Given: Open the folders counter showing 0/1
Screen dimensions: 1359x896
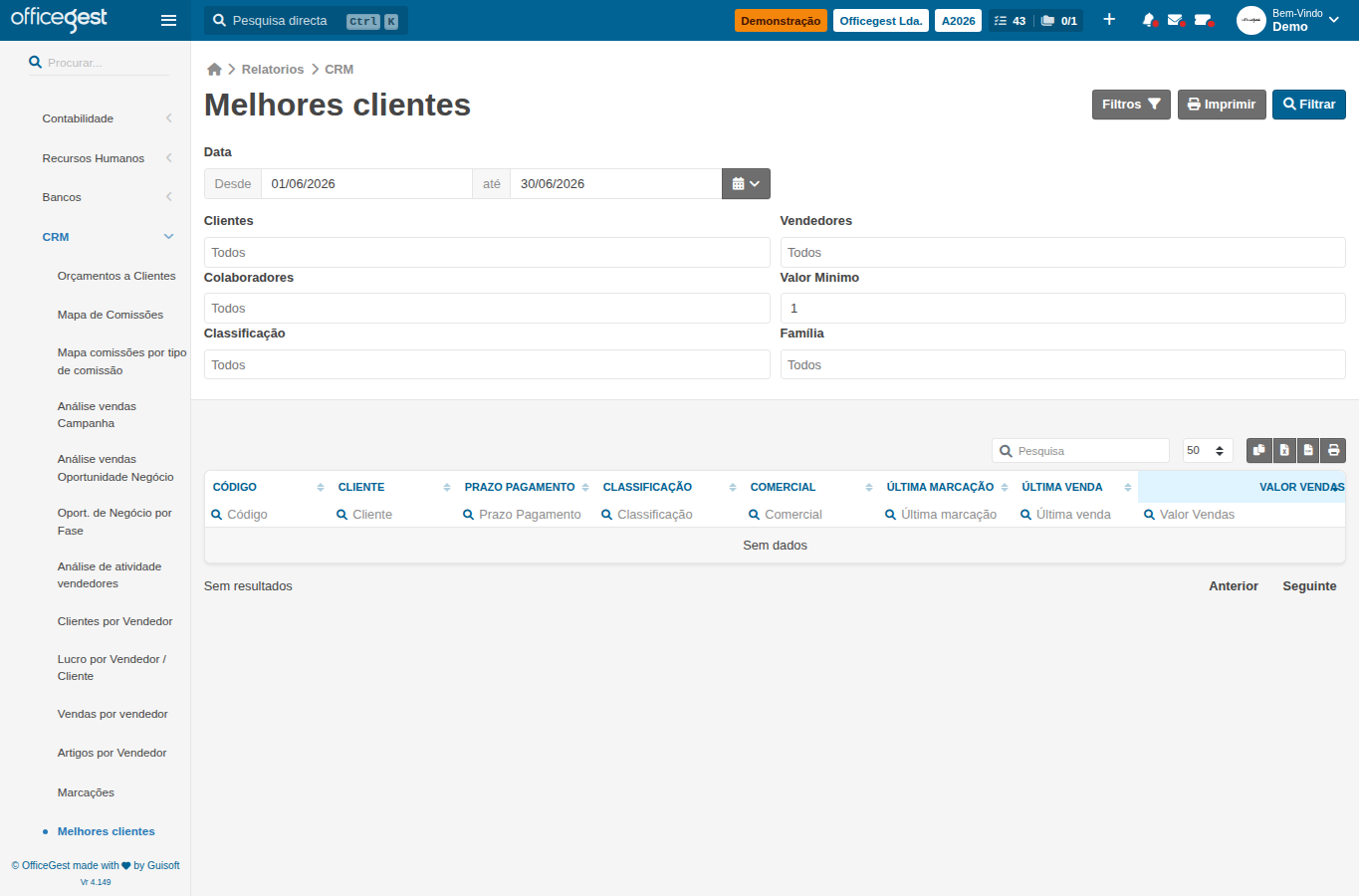Looking at the screenshot, I should click(x=1059, y=20).
